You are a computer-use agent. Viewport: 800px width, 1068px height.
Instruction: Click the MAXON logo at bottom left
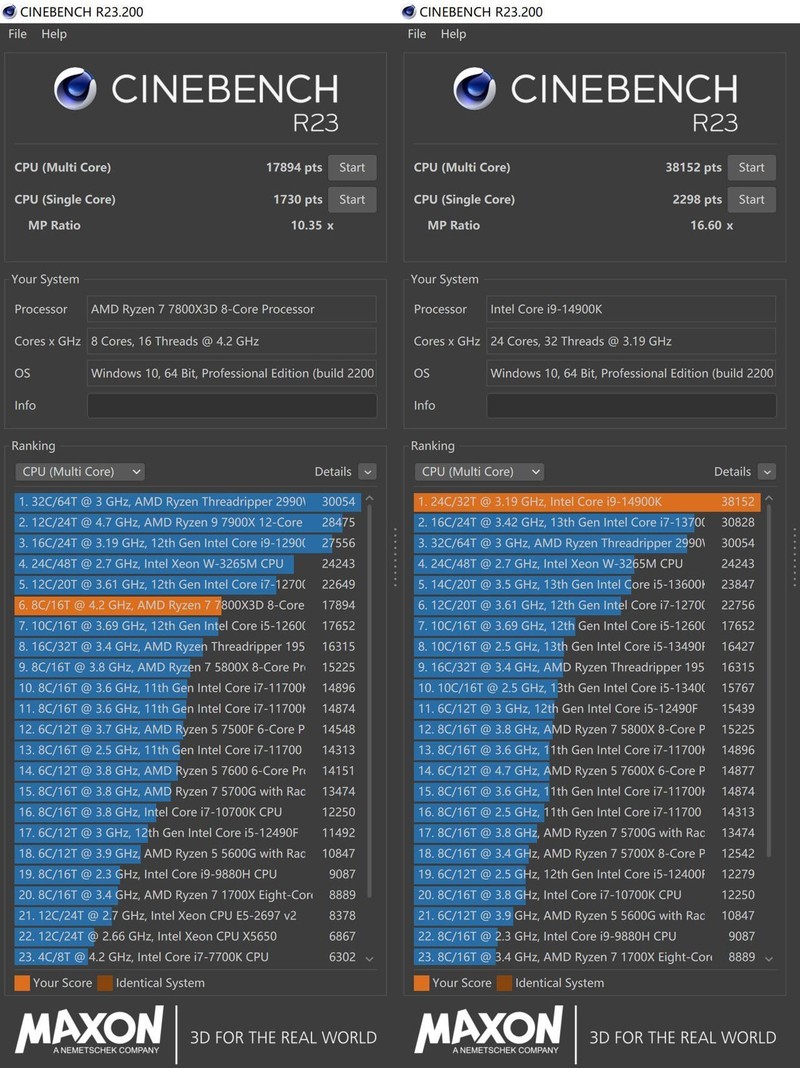(x=95, y=1032)
